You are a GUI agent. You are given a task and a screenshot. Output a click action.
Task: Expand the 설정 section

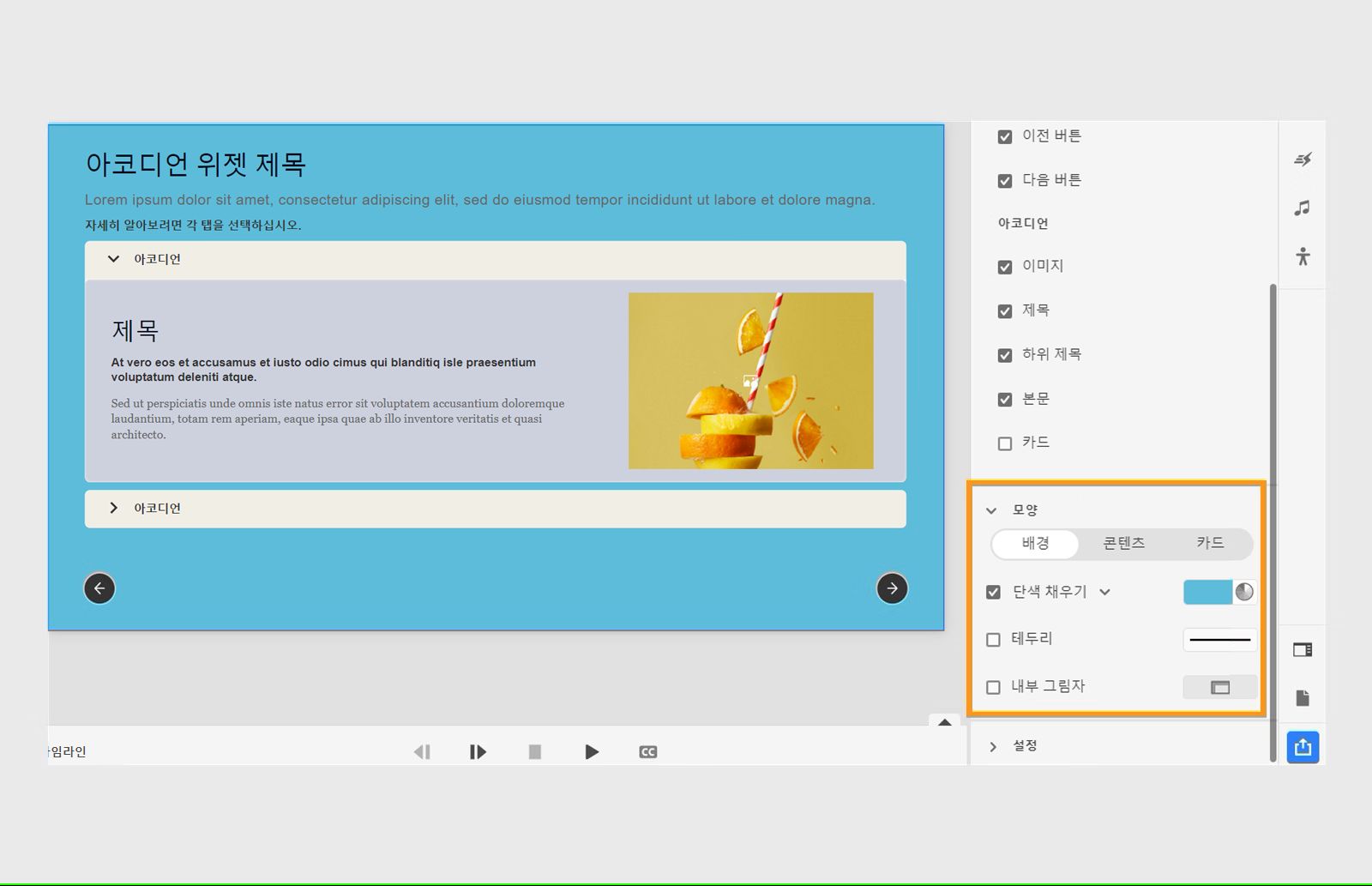[x=993, y=745]
